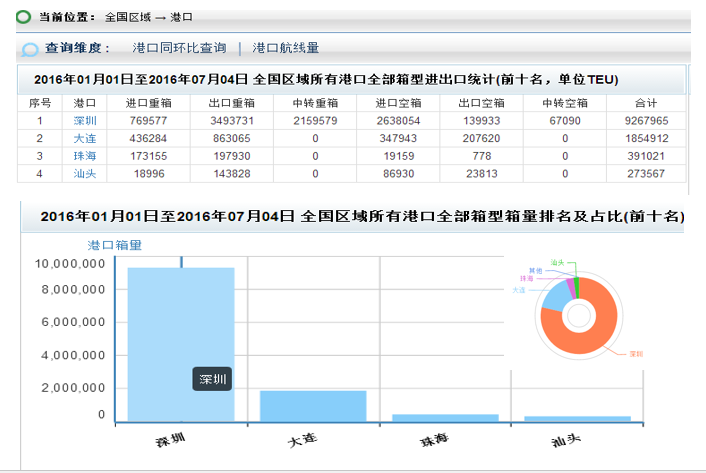This screenshot has width=706, height=473.
Task: Click the 大连 bar in the chart
Action: [313, 405]
